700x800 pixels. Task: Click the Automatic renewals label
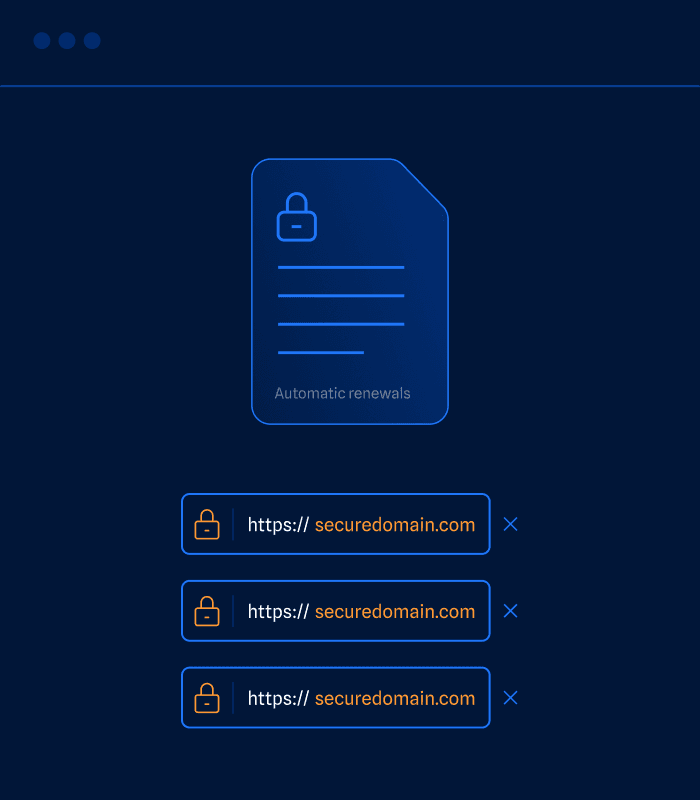click(342, 393)
